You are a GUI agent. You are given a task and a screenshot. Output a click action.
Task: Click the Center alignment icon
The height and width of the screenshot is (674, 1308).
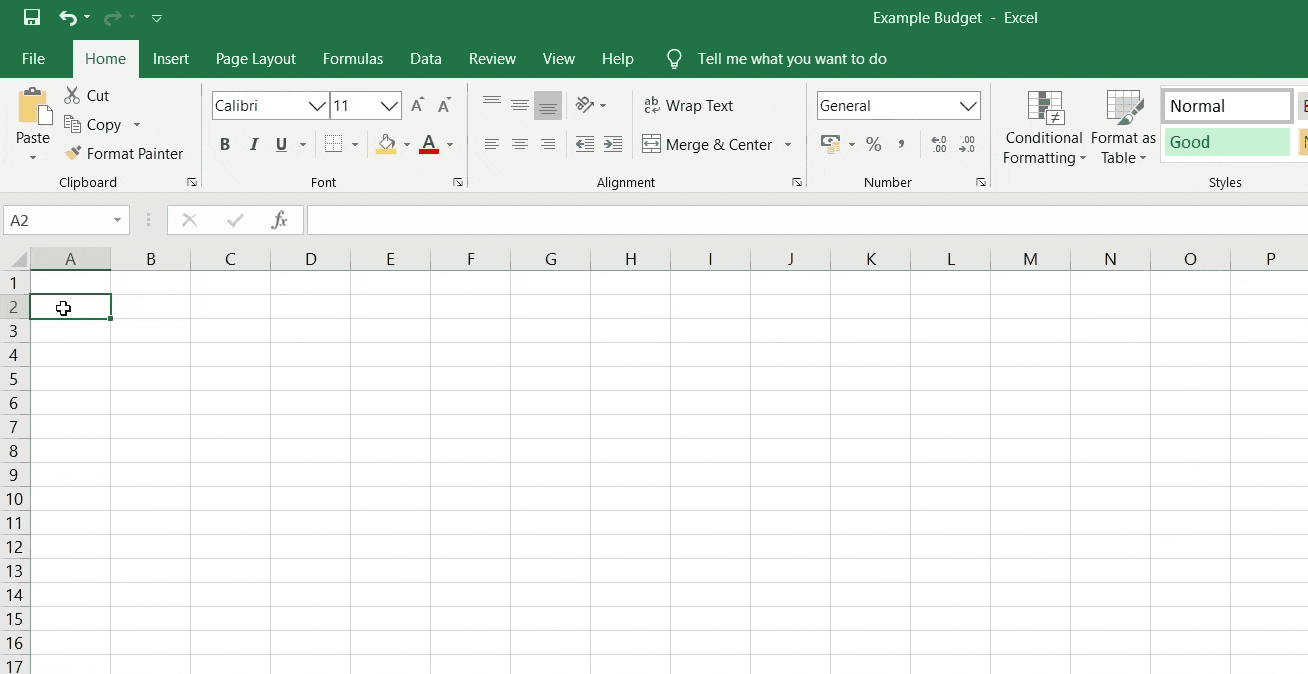point(520,145)
